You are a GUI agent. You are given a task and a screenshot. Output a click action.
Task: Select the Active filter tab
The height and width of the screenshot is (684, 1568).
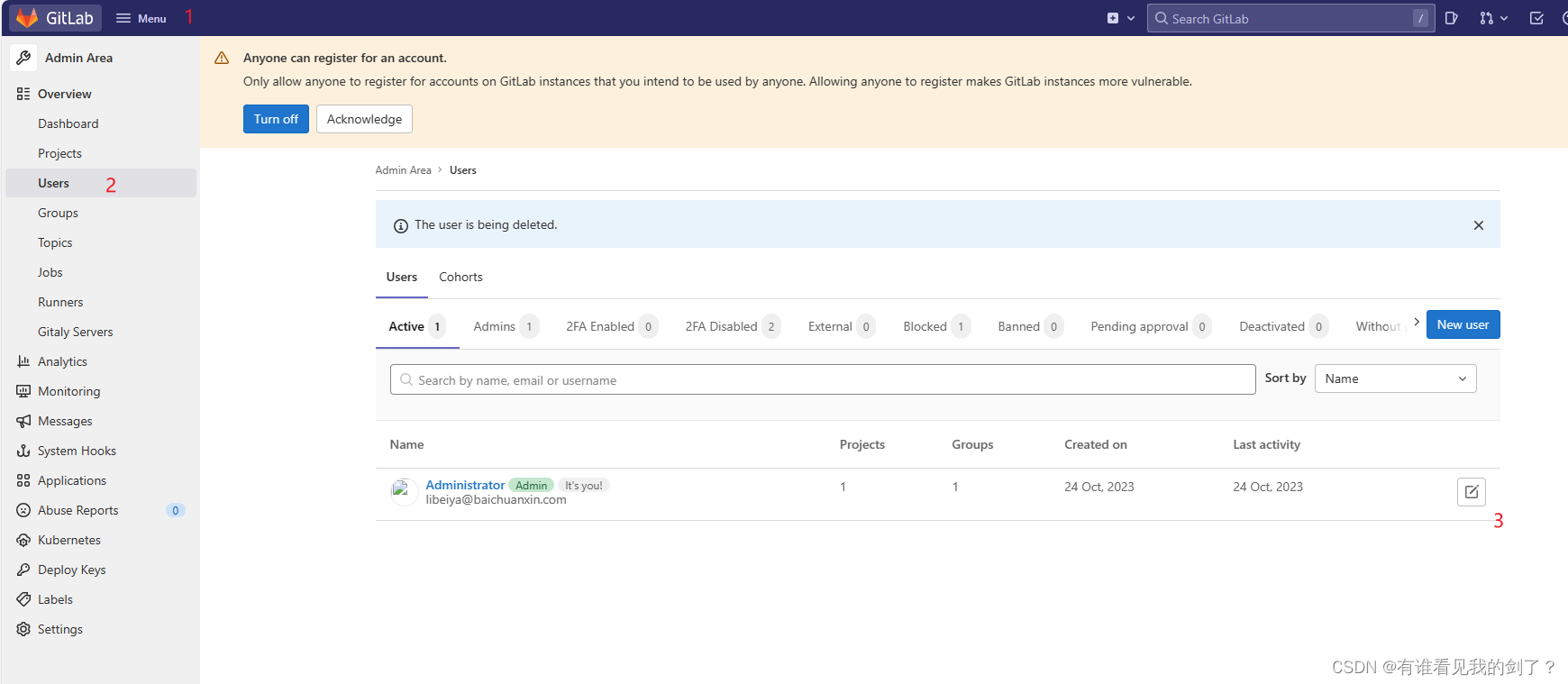pyautogui.click(x=417, y=326)
